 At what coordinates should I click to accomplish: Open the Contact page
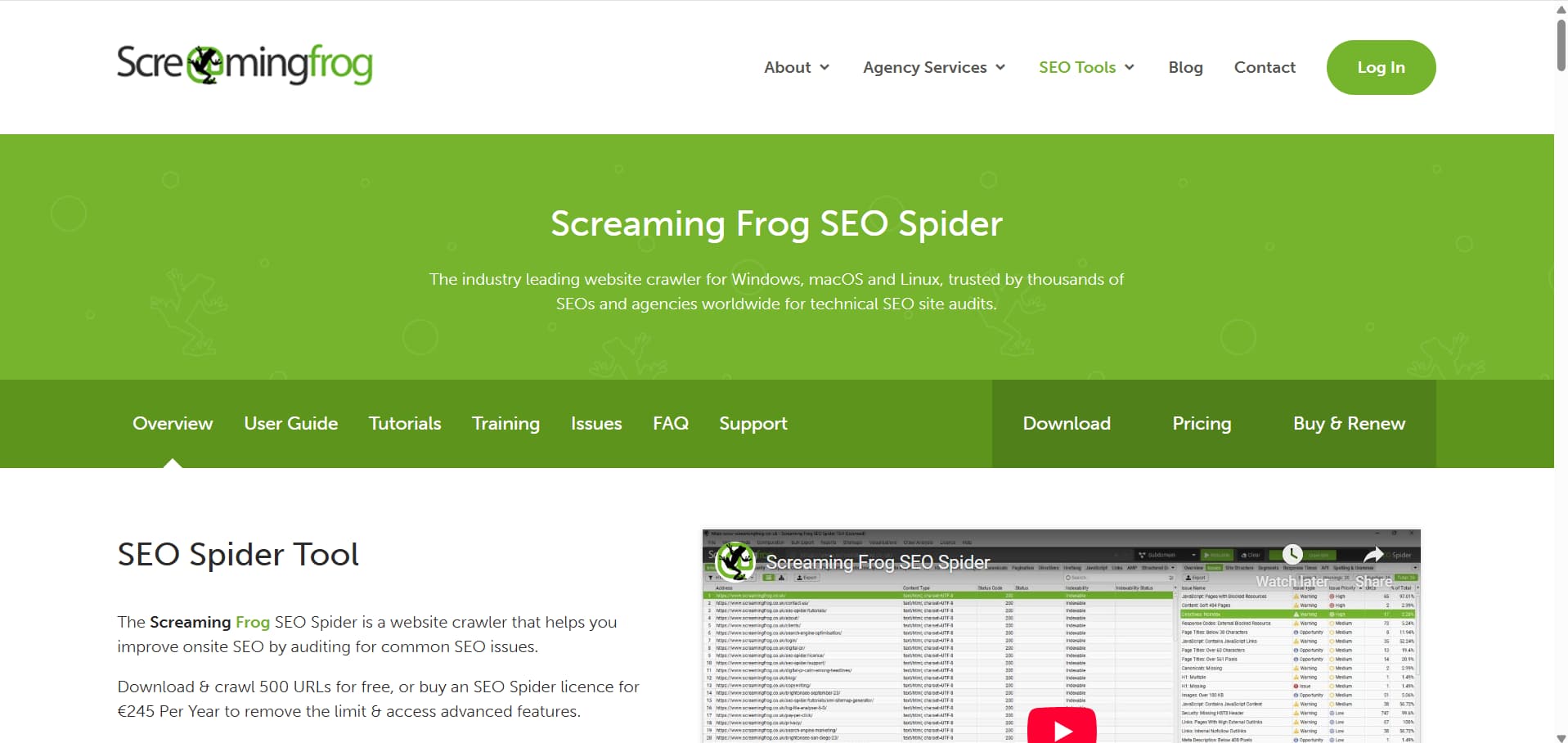point(1265,67)
